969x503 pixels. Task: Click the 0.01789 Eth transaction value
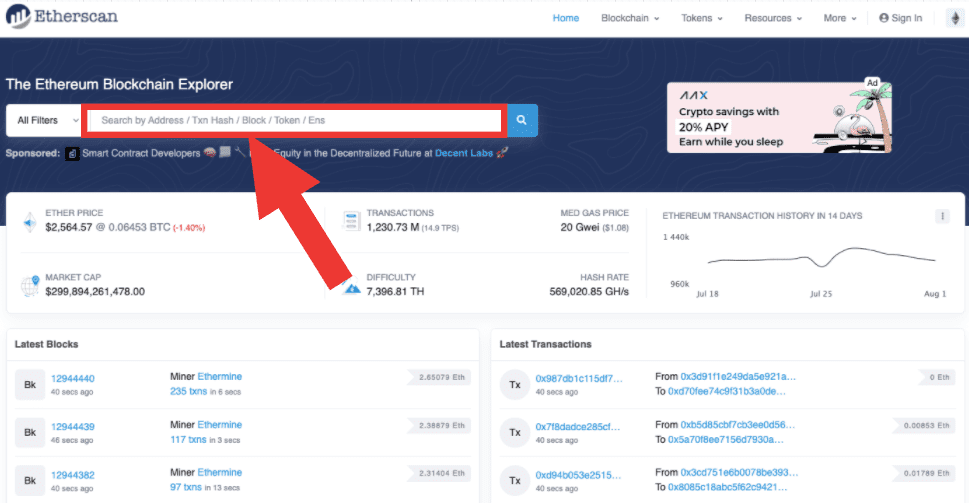tap(923, 473)
